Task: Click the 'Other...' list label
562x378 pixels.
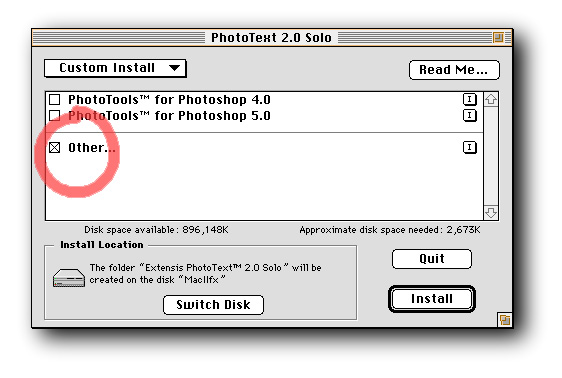Action: click(x=92, y=147)
